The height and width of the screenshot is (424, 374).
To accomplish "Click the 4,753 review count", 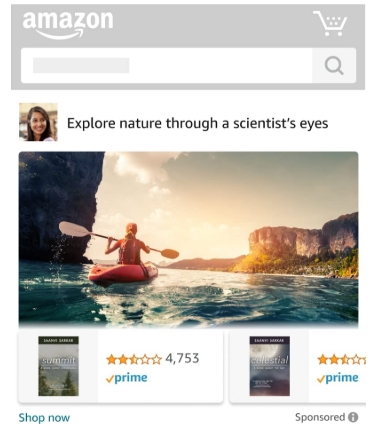I will click(182, 359).
